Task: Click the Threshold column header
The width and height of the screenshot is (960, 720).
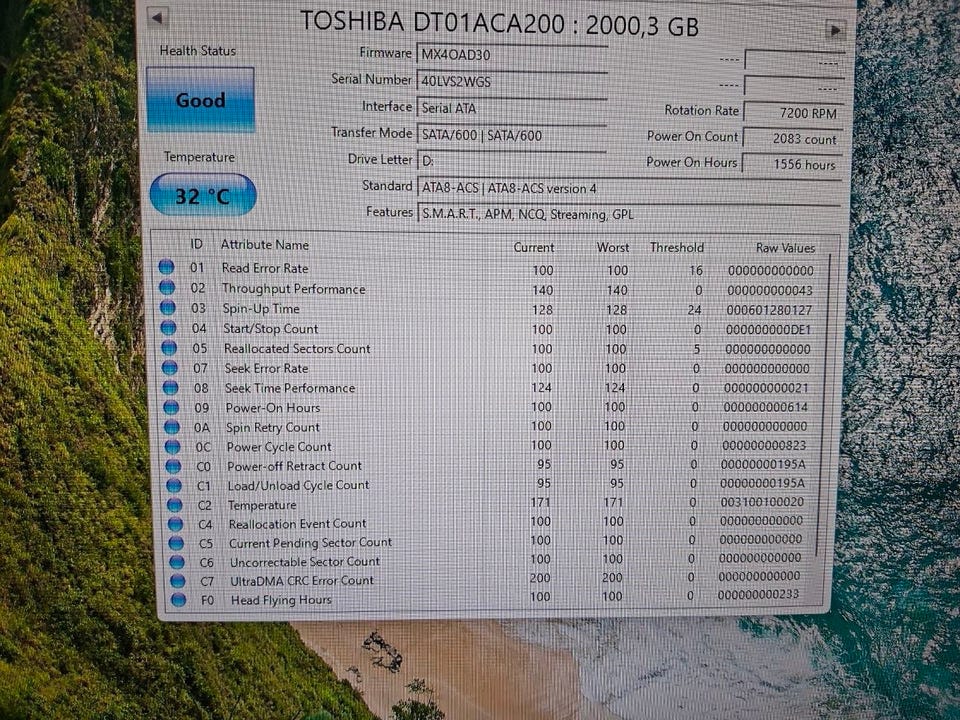Action: tap(677, 247)
